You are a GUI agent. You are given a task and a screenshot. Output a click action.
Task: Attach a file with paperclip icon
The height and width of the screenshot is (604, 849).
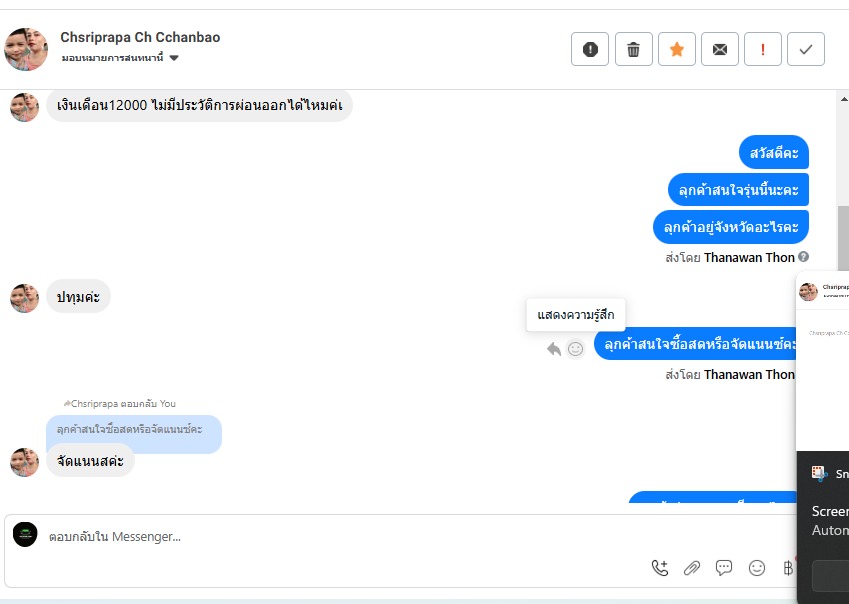pos(691,568)
